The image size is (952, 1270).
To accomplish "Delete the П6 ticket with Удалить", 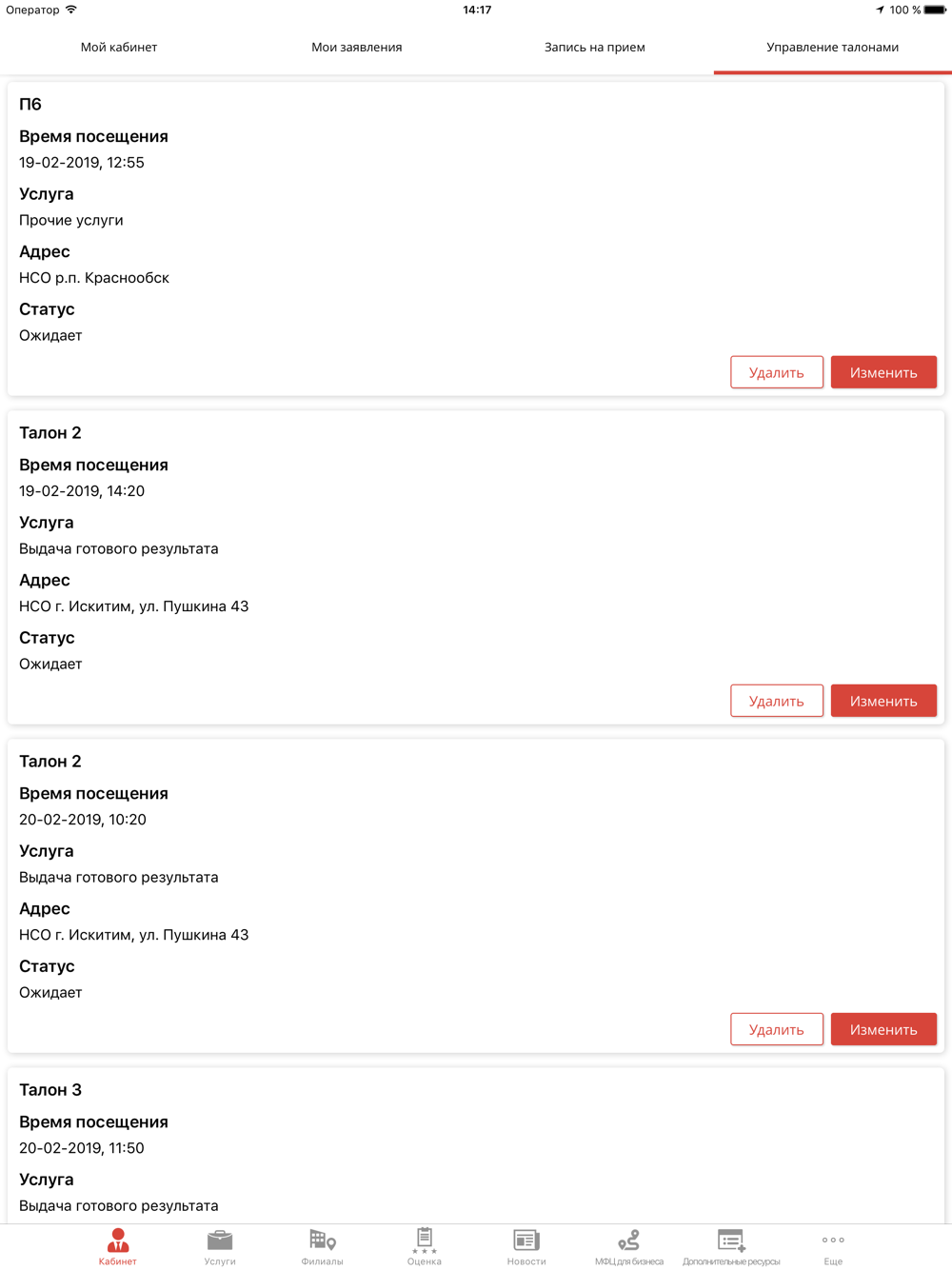I will coord(777,372).
